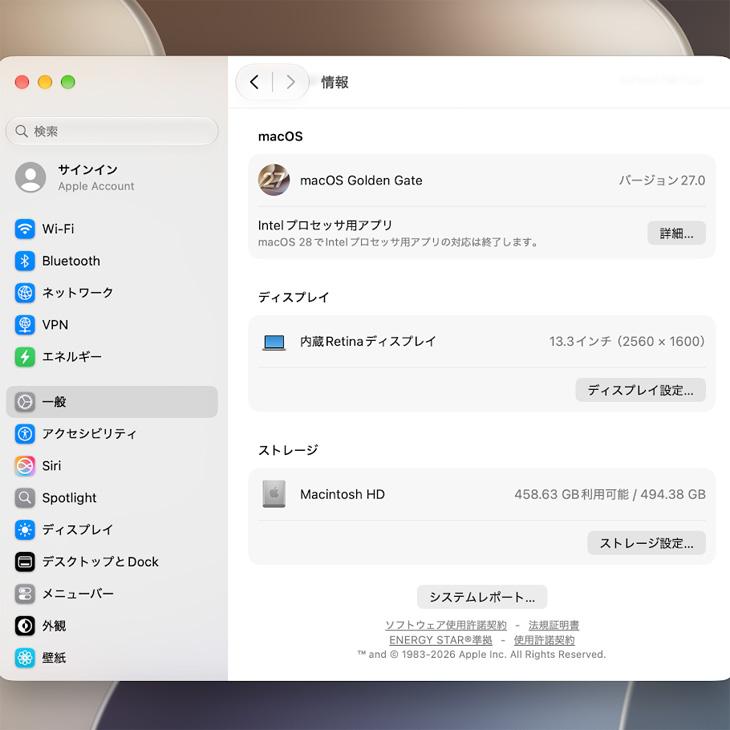Click the 13.3インチ (2560 × 1600) value

(627, 342)
